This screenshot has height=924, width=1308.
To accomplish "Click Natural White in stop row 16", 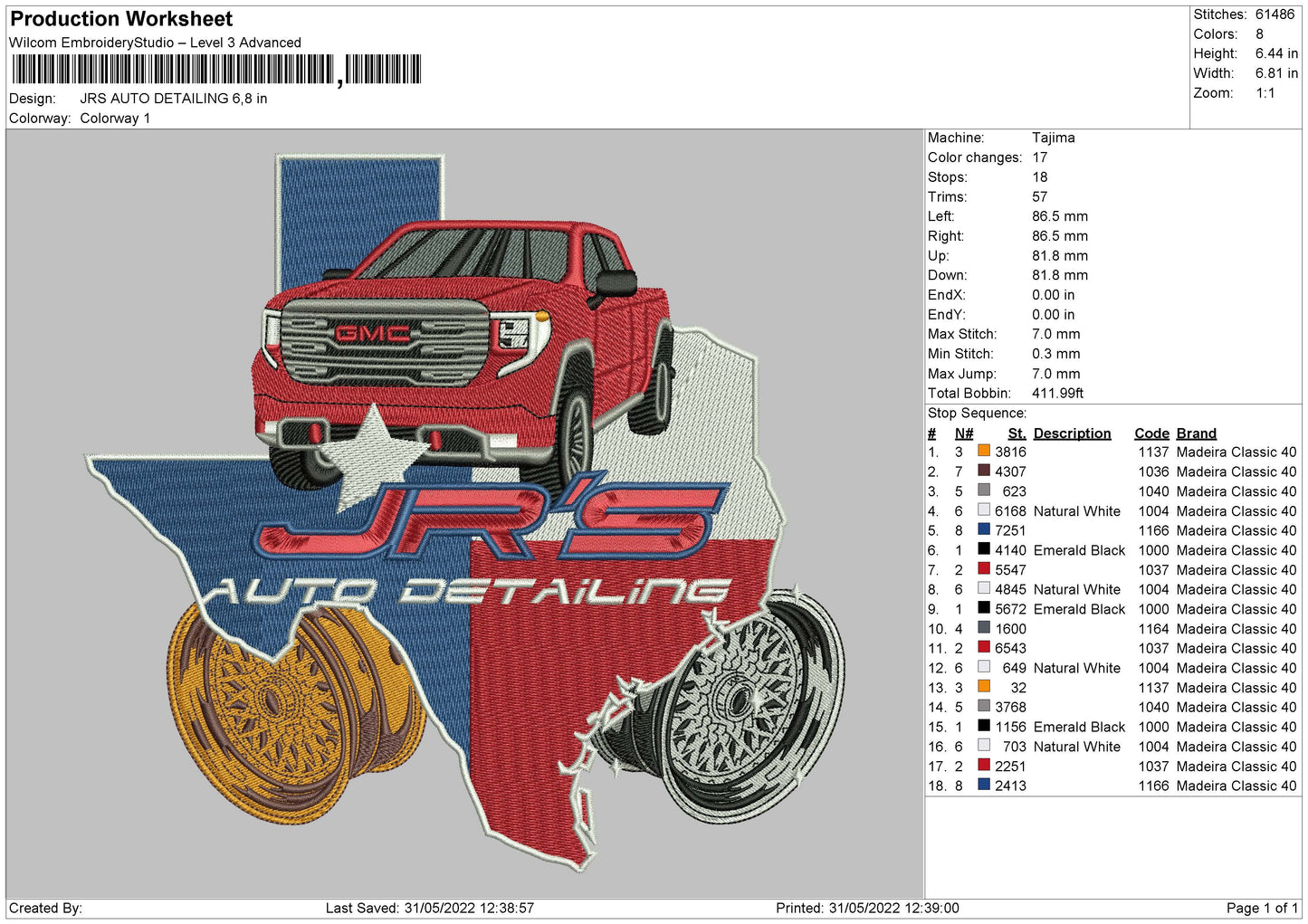I will tap(1077, 747).
